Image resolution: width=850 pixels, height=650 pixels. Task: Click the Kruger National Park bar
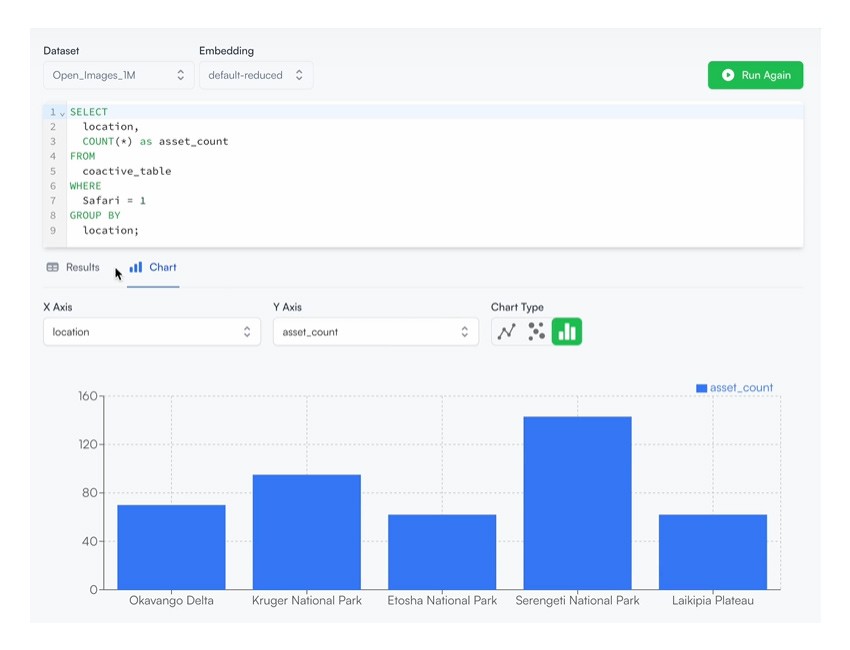tap(307, 532)
